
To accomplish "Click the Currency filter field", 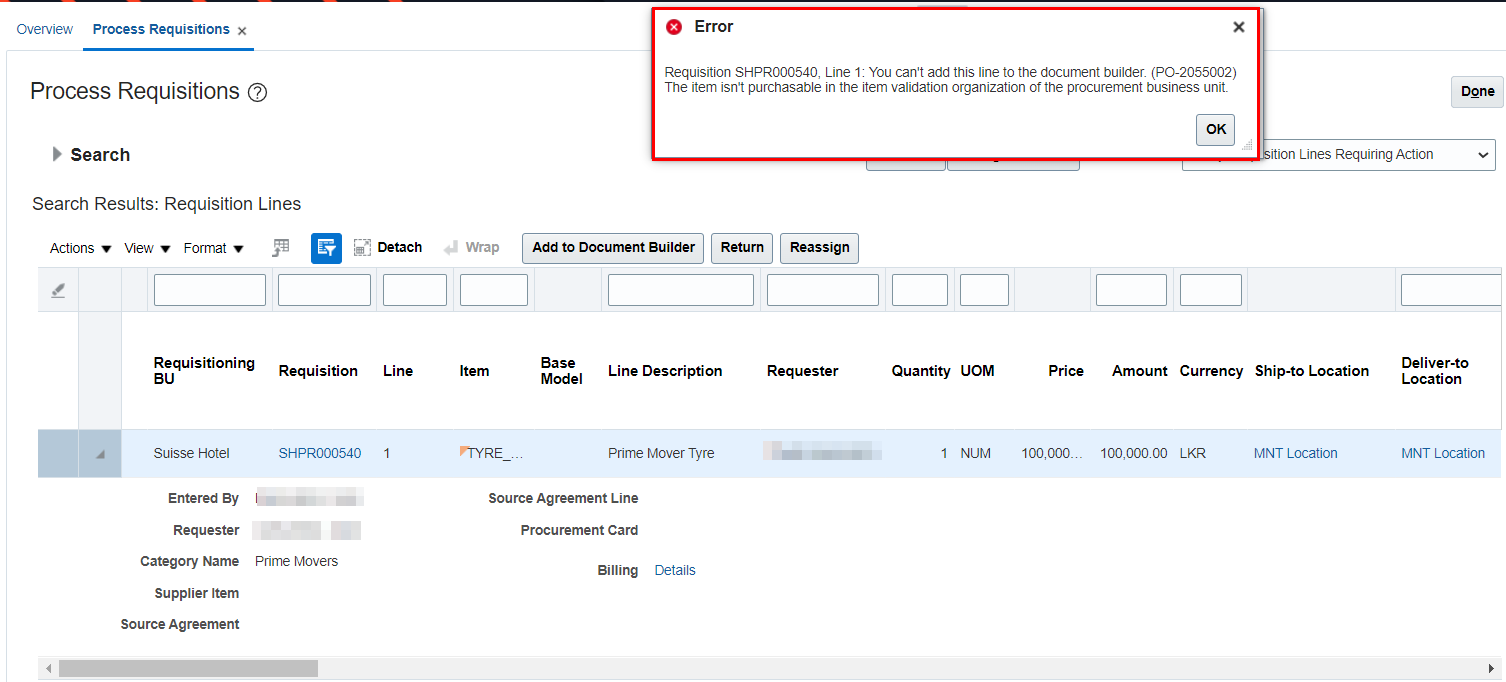I will tap(1211, 290).
